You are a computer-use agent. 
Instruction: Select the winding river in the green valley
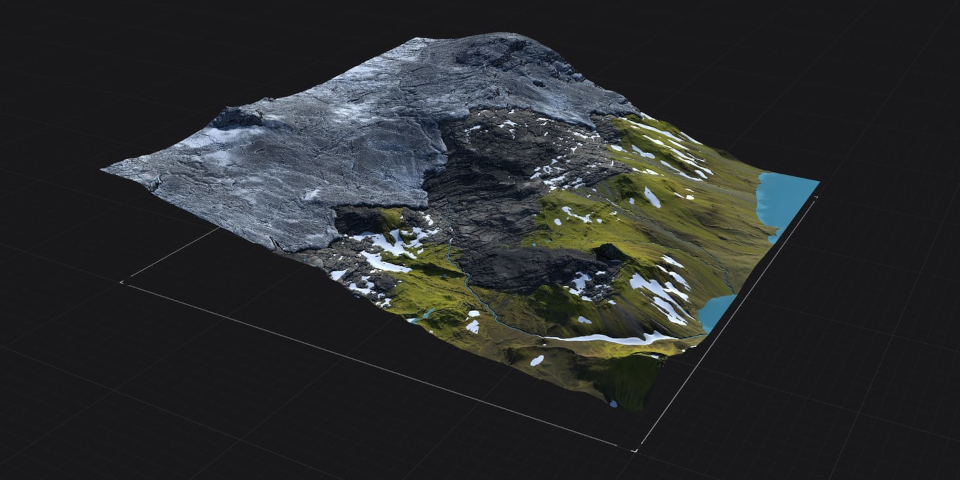[x=470, y=290]
